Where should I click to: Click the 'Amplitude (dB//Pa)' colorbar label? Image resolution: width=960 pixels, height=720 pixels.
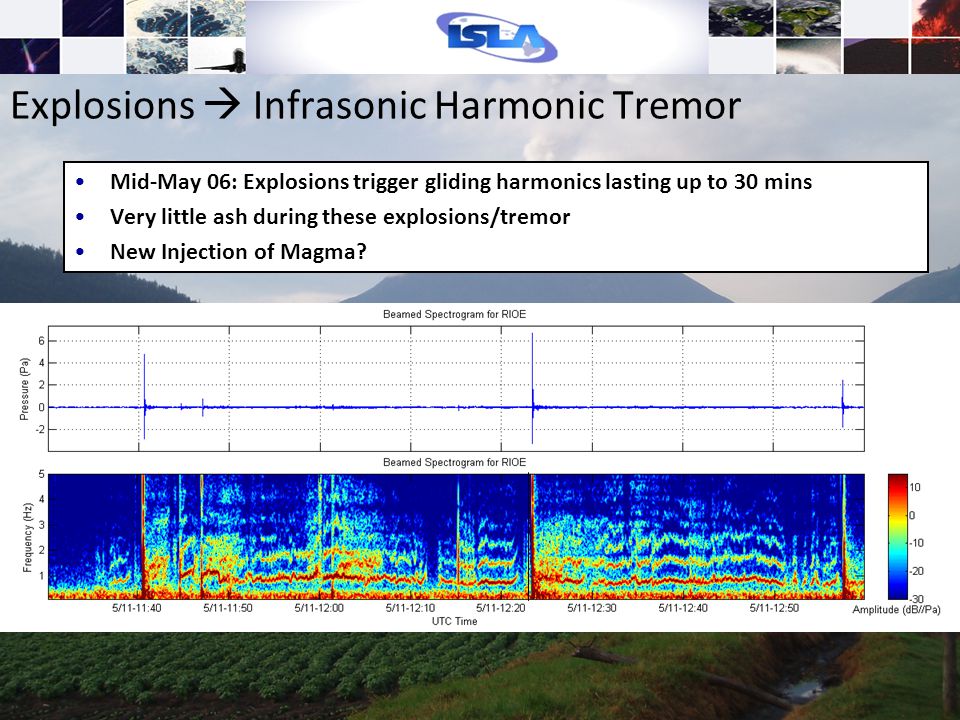[x=896, y=609]
